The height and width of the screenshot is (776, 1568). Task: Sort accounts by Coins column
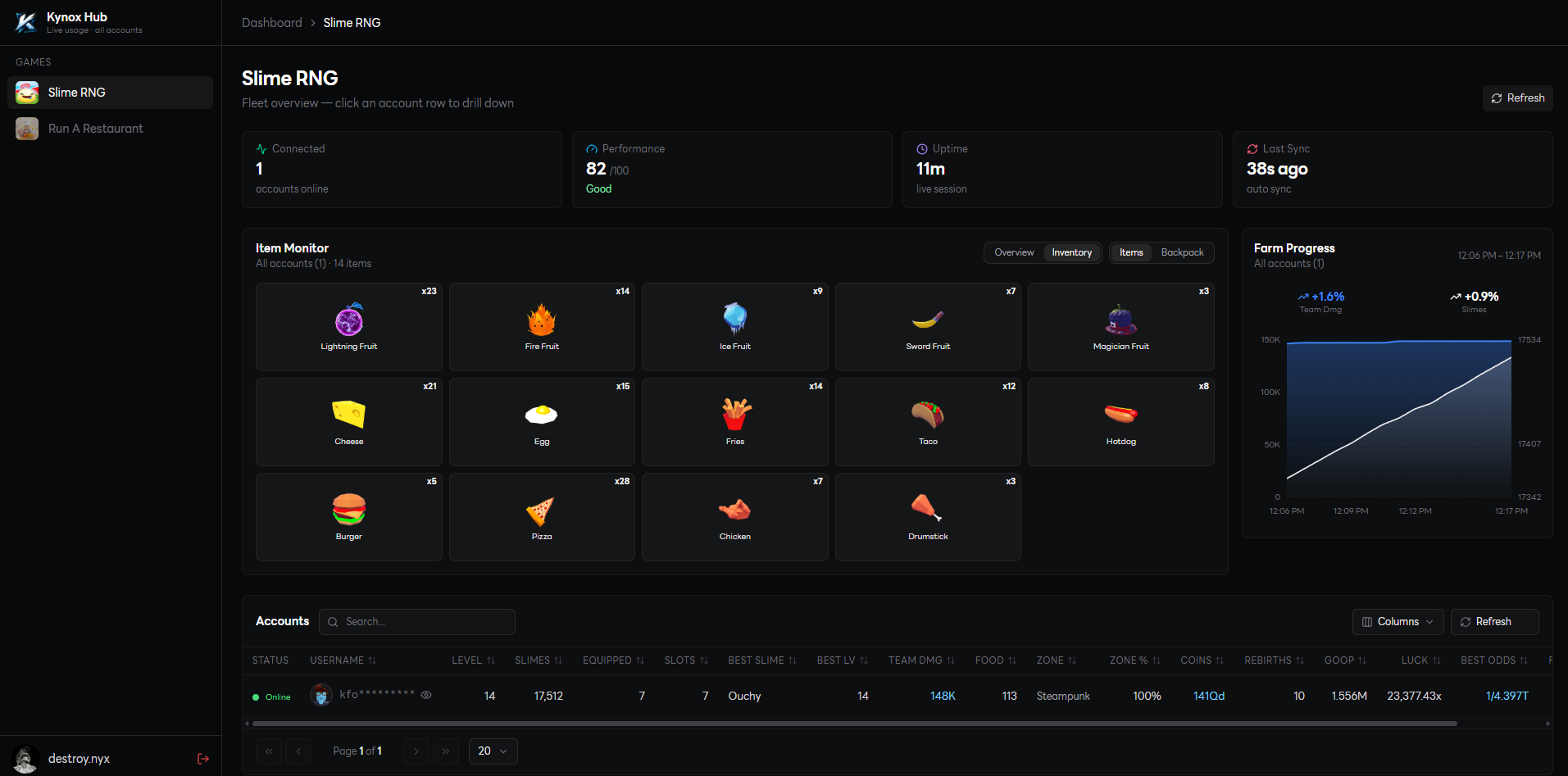coord(1202,660)
